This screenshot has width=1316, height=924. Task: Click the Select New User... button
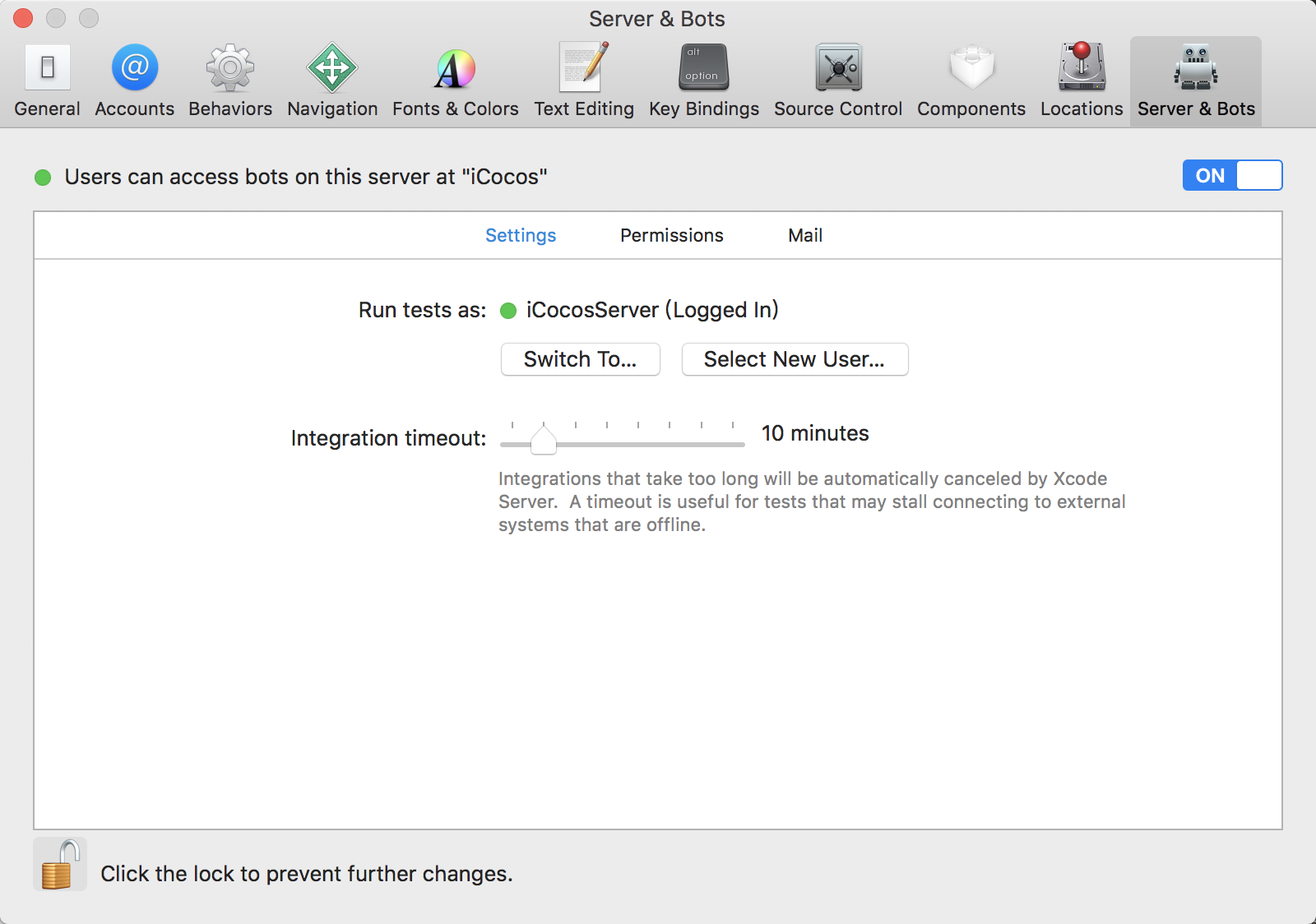(x=795, y=359)
